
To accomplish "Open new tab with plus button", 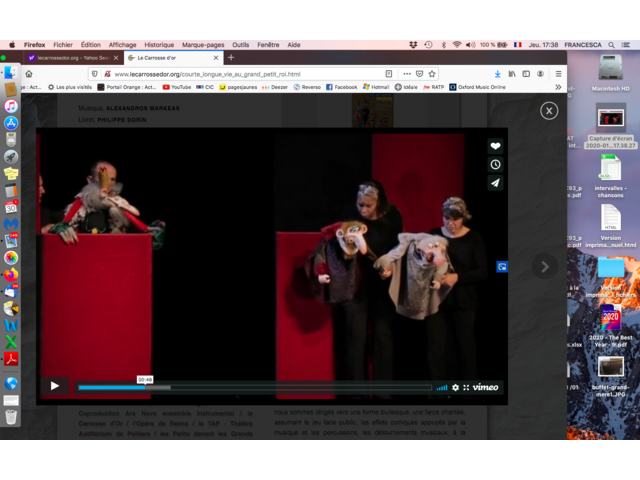I will tap(231, 58).
